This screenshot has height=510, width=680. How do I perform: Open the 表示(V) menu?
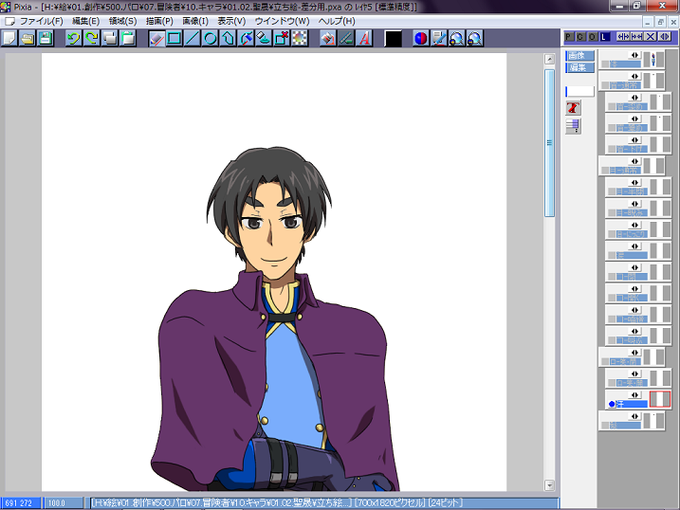232,21
